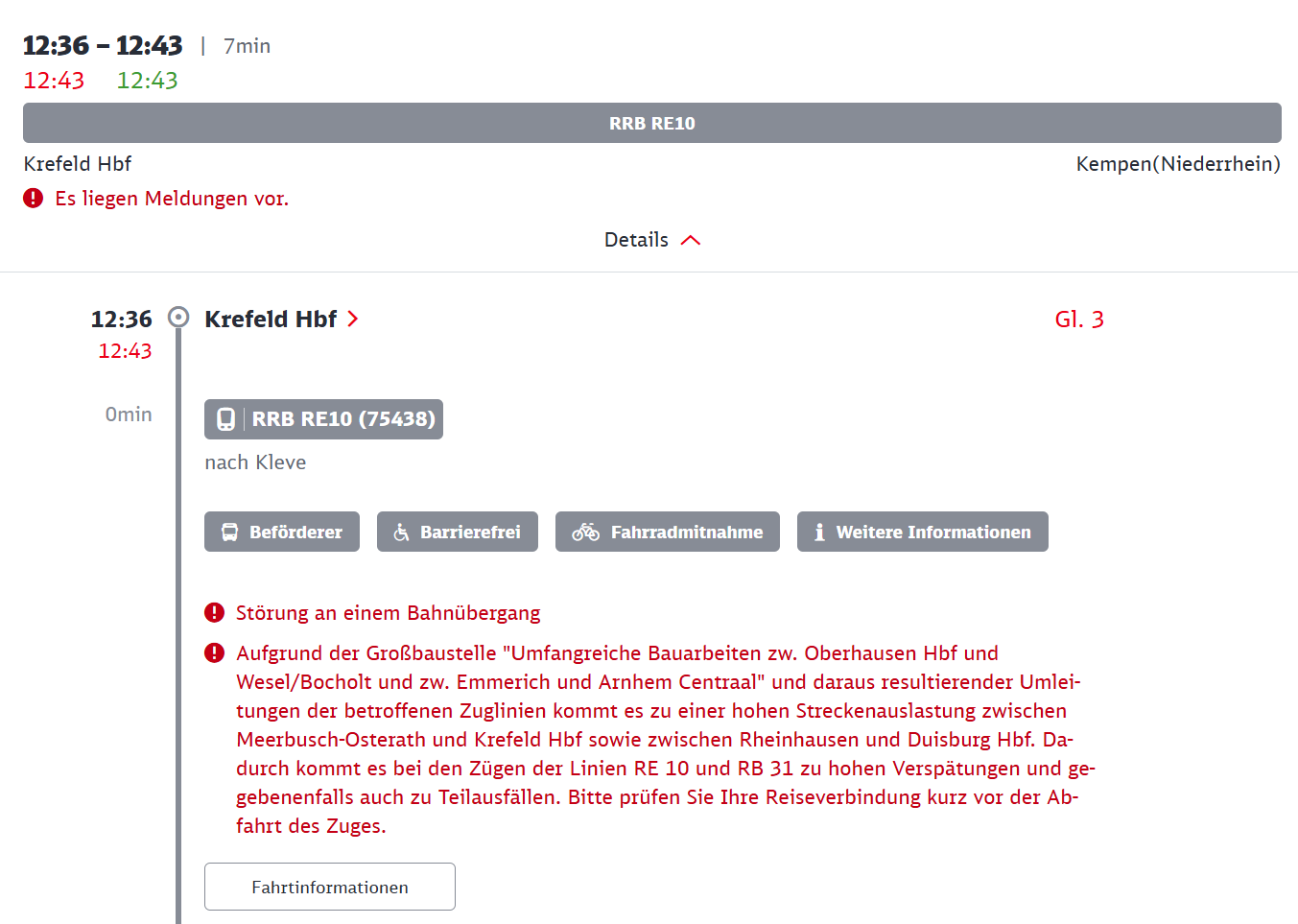Click the bicycle icon on Fahrradmitnahme
Screen dimensions: 1298x924
[x=585, y=533]
